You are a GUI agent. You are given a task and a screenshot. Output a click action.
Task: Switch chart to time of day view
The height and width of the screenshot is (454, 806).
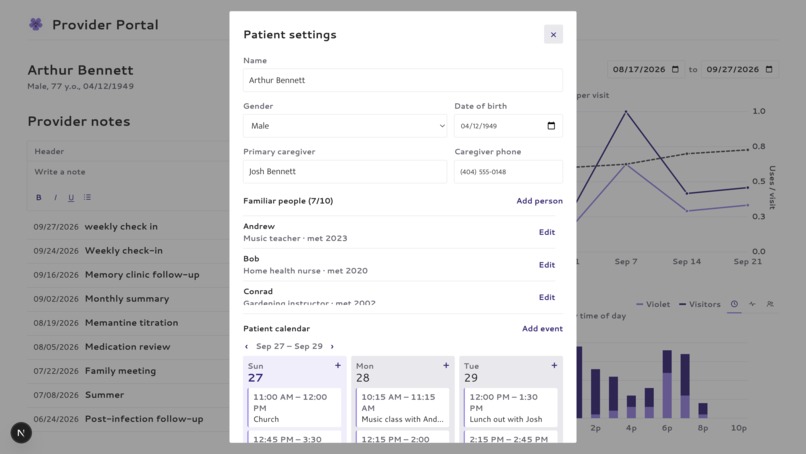[735, 304]
